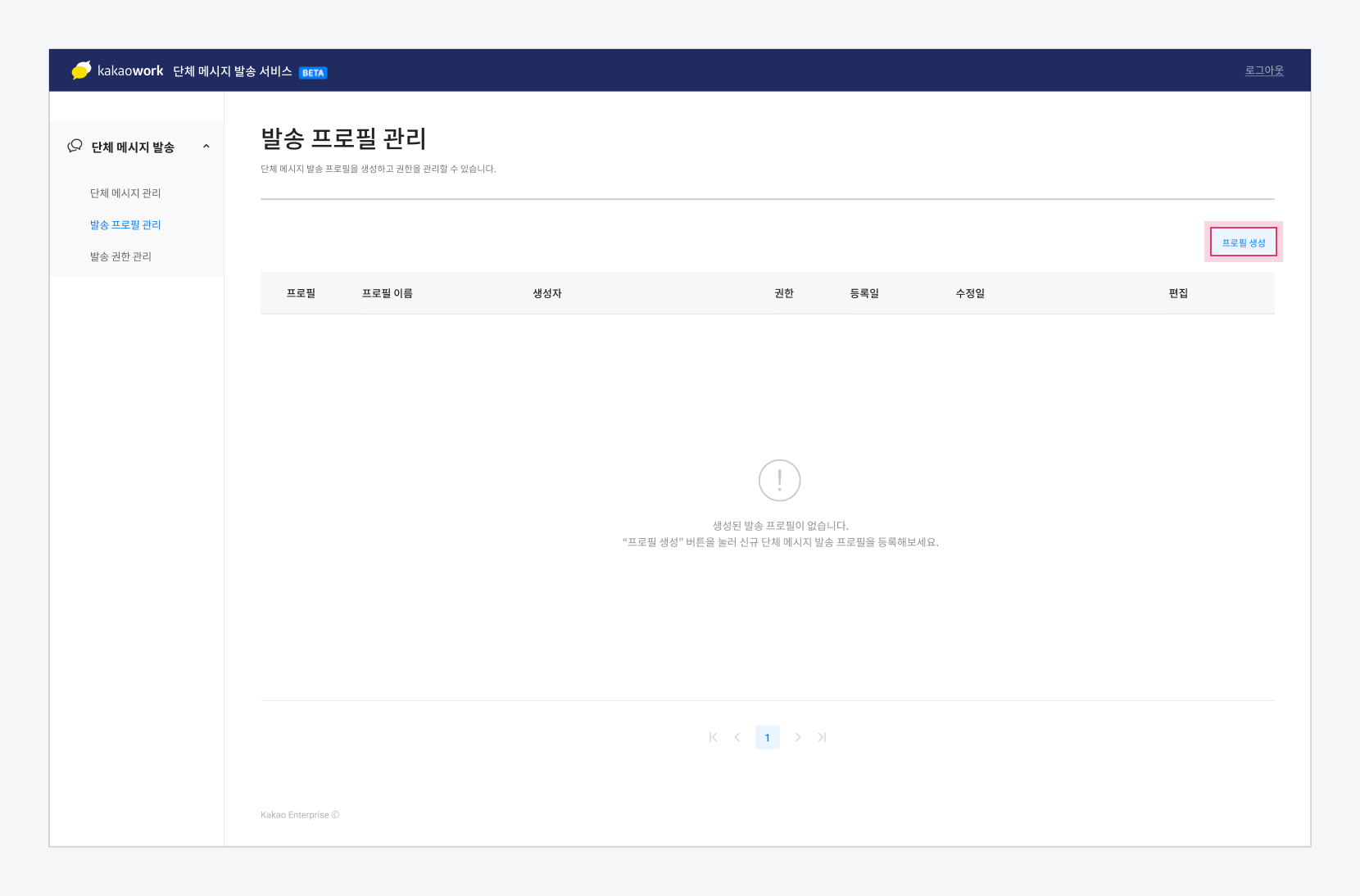
Task: Click the BETA badge in header
Action: (313, 73)
